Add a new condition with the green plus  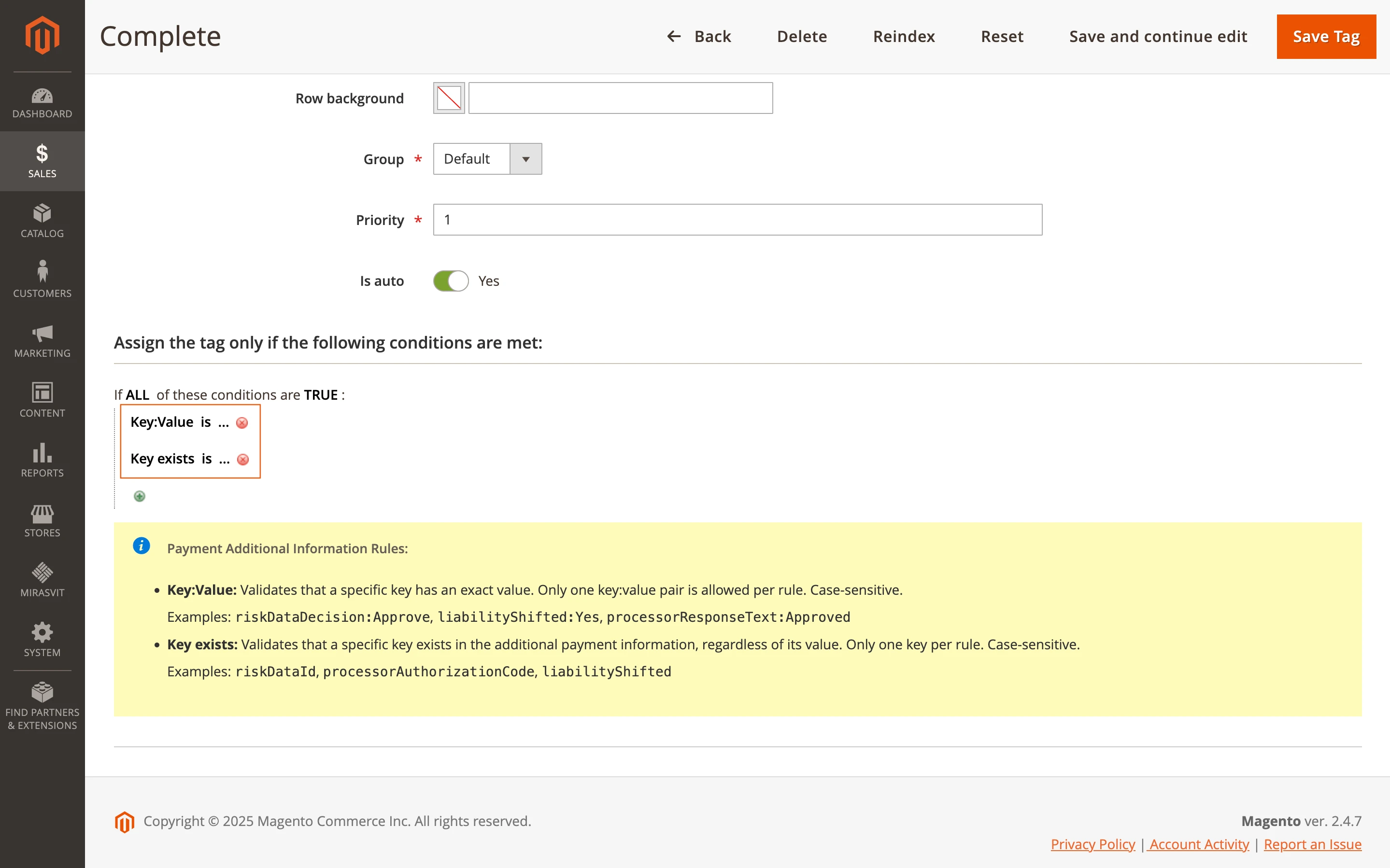click(139, 496)
